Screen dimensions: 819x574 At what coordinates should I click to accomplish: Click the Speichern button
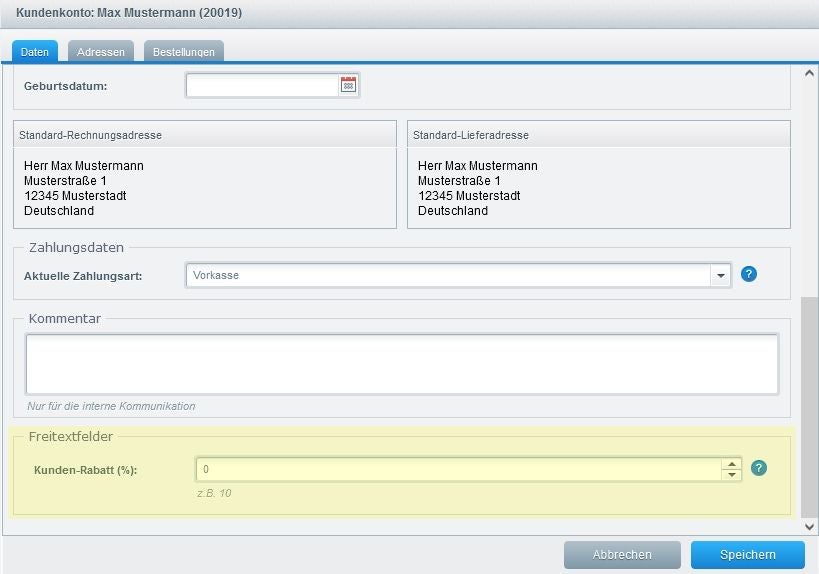tap(747, 555)
